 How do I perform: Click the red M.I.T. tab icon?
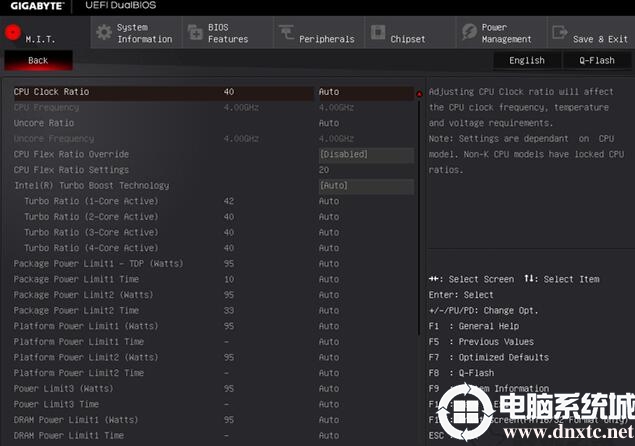tap(13, 32)
